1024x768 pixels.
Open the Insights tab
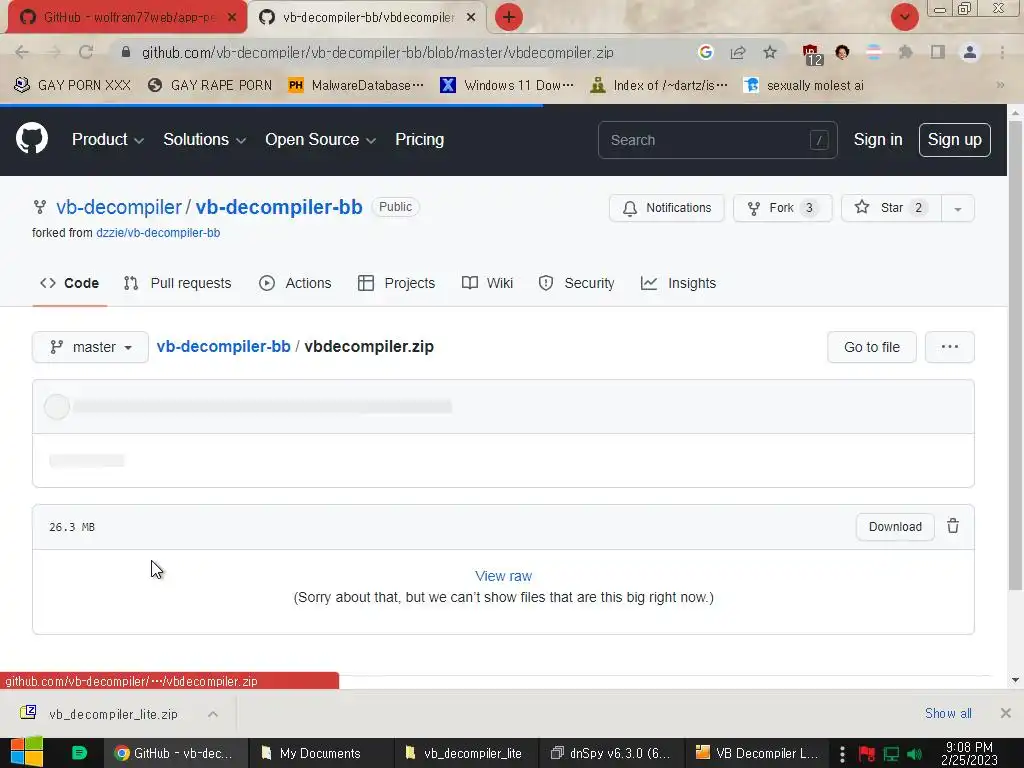click(679, 283)
